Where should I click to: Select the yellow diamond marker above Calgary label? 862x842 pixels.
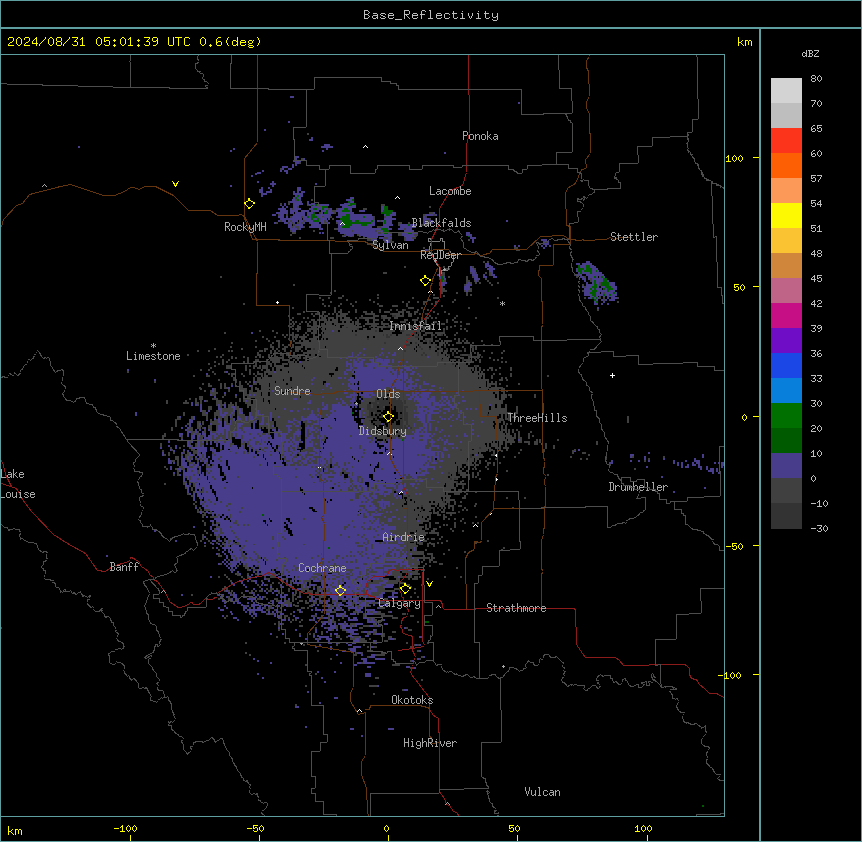tap(405, 589)
